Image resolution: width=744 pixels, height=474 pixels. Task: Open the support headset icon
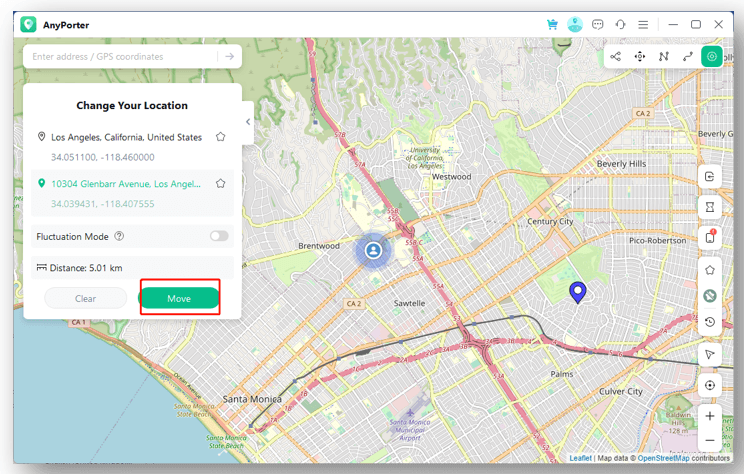620,24
